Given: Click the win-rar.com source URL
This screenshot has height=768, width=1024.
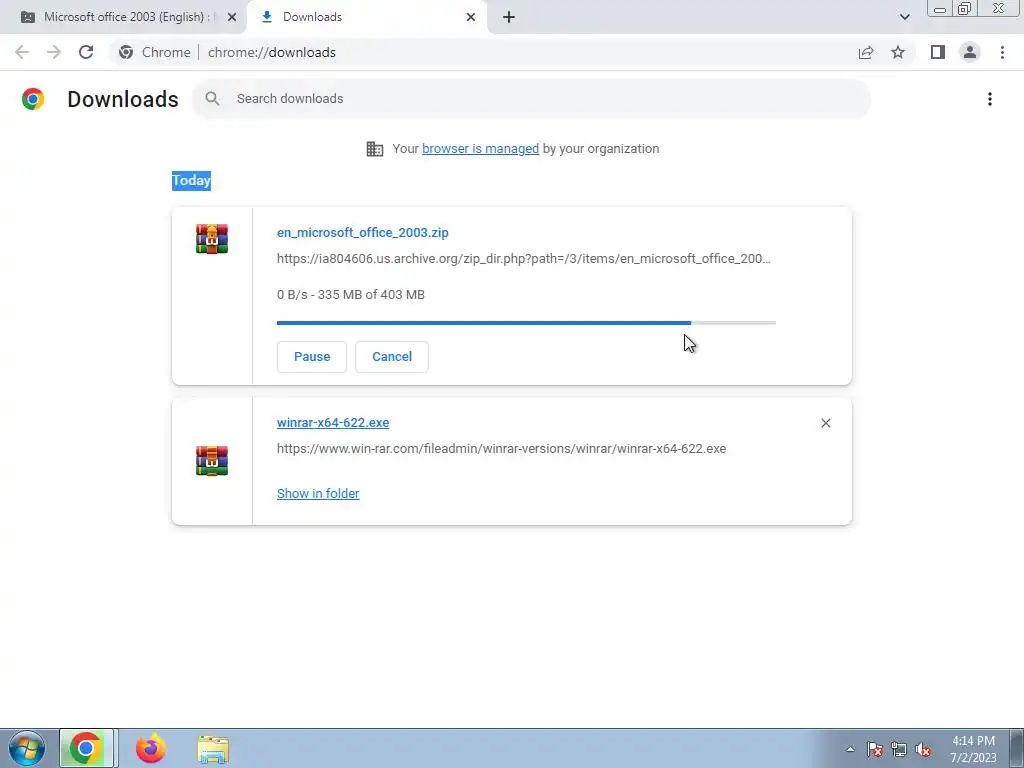Looking at the screenshot, I should (x=502, y=449).
